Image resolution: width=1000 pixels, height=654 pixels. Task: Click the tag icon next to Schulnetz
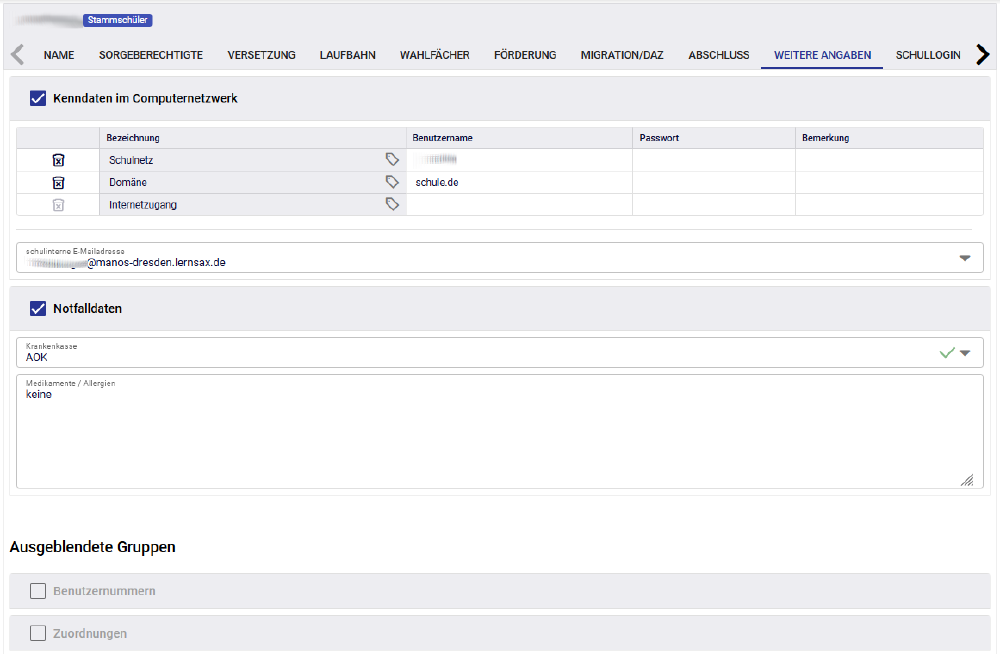click(x=392, y=160)
